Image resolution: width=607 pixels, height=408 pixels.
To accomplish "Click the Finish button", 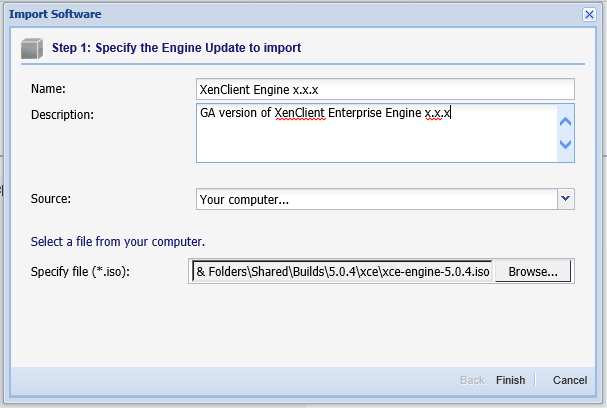I will pyautogui.click(x=510, y=380).
